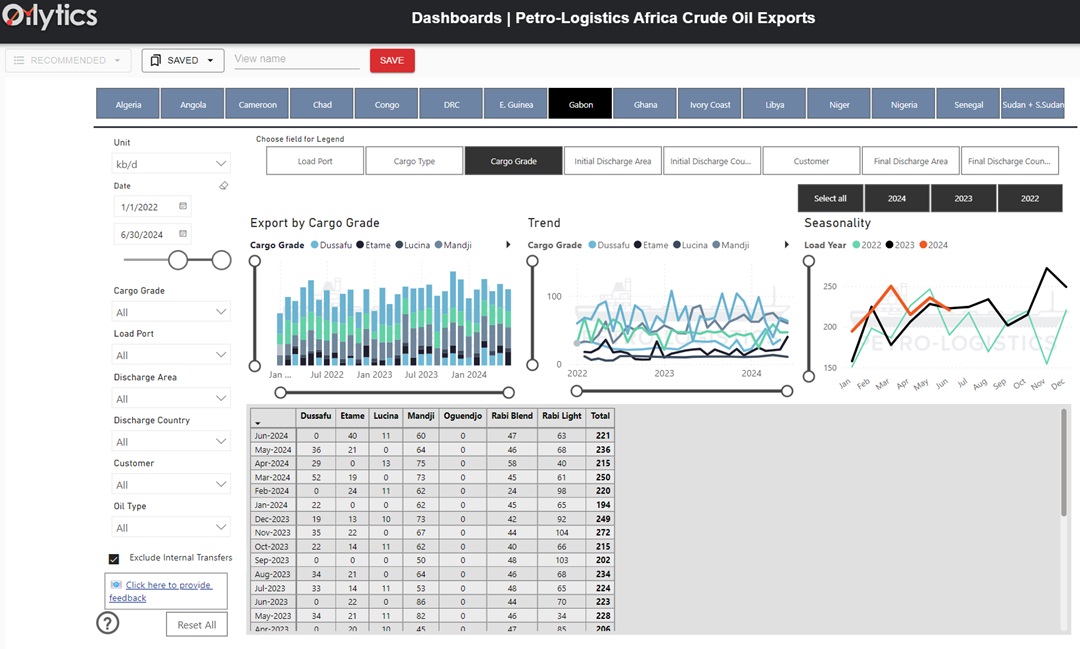Image resolution: width=1080 pixels, height=649 pixels.
Task: Open the RECOMMENDED views dropdown
Action: (68, 60)
